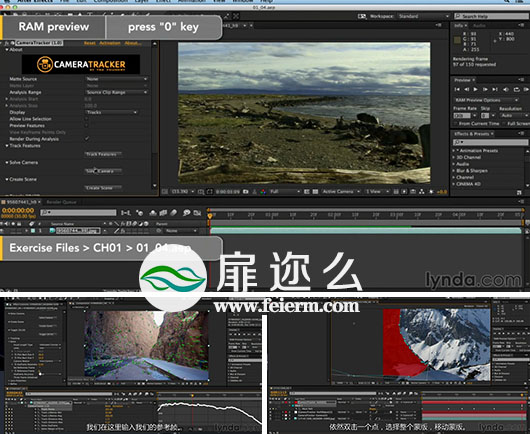The image size is (530, 434).
Task: Step forward one frame in Preview panel
Action: pyautogui.click(x=485, y=90)
